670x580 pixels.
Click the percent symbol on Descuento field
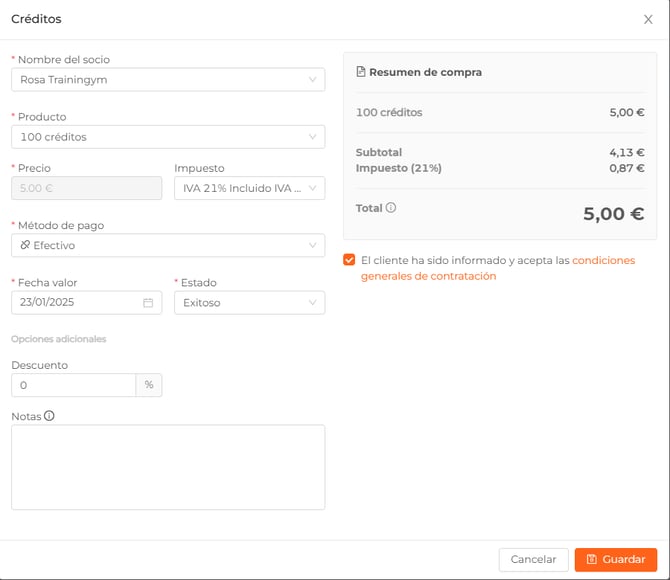149,385
